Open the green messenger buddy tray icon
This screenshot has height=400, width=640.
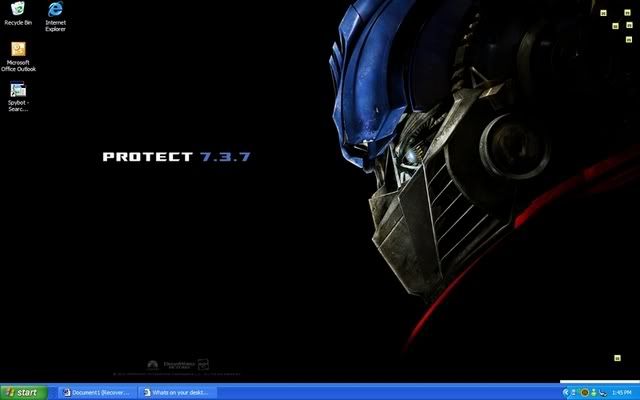point(593,393)
